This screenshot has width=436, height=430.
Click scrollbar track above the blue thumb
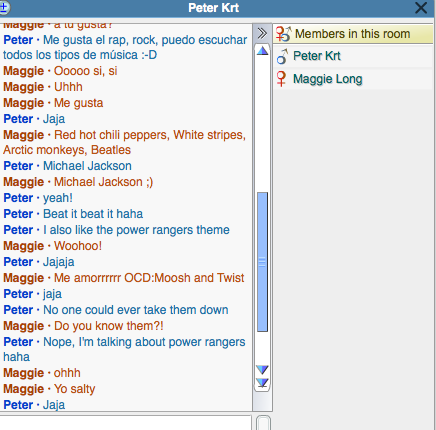(x=262, y=123)
